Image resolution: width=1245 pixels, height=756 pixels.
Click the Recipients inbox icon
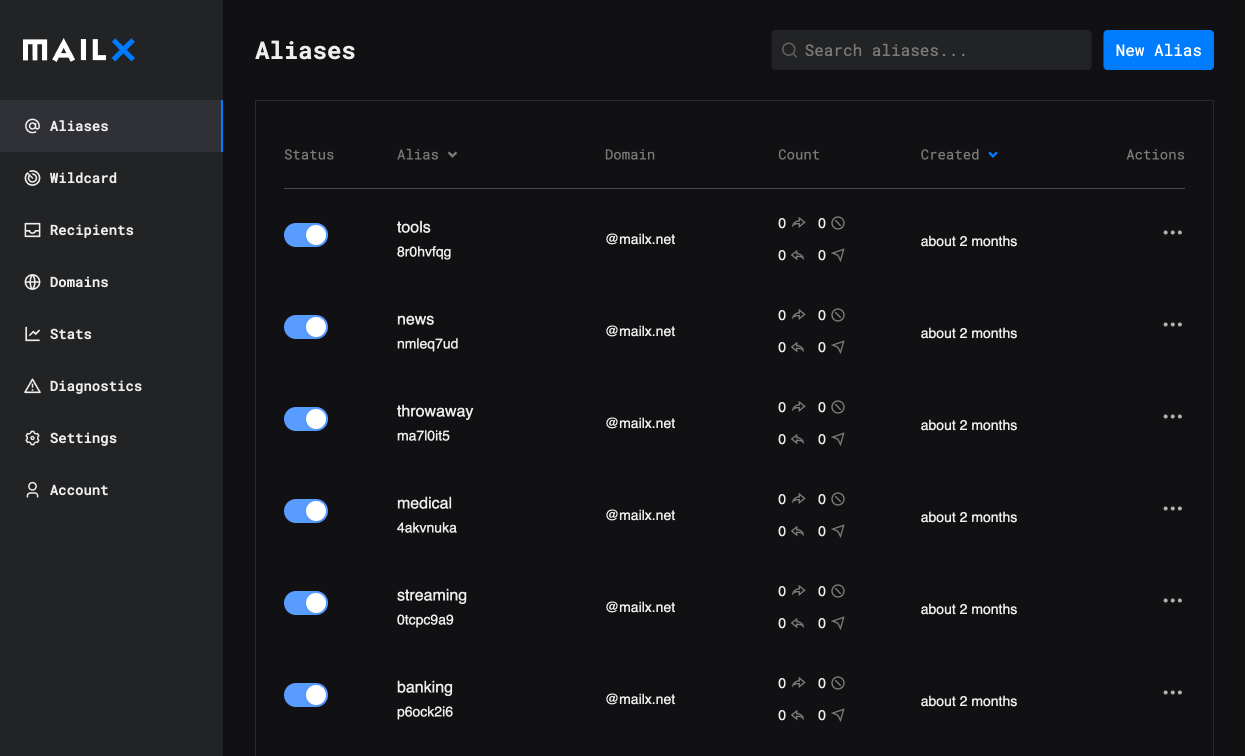point(32,230)
